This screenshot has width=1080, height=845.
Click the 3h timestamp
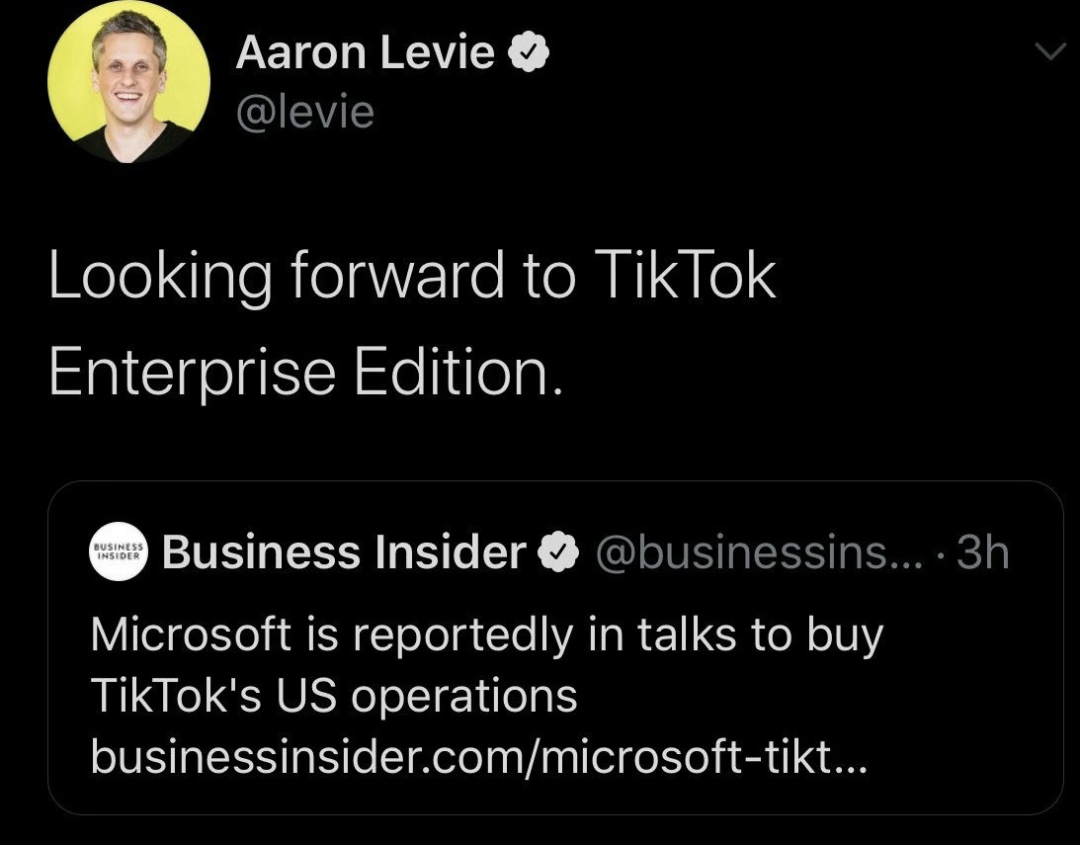pyautogui.click(x=983, y=553)
